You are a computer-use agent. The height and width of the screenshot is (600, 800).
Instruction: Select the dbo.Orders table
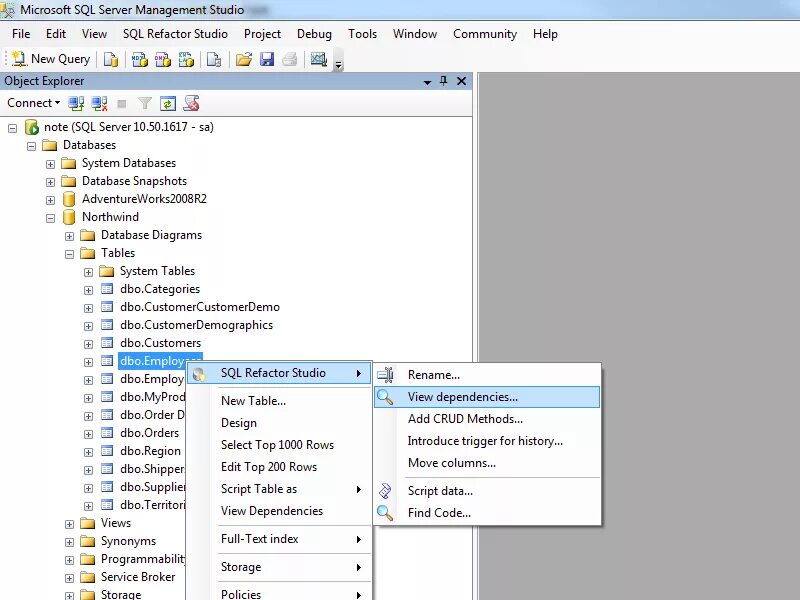click(149, 433)
